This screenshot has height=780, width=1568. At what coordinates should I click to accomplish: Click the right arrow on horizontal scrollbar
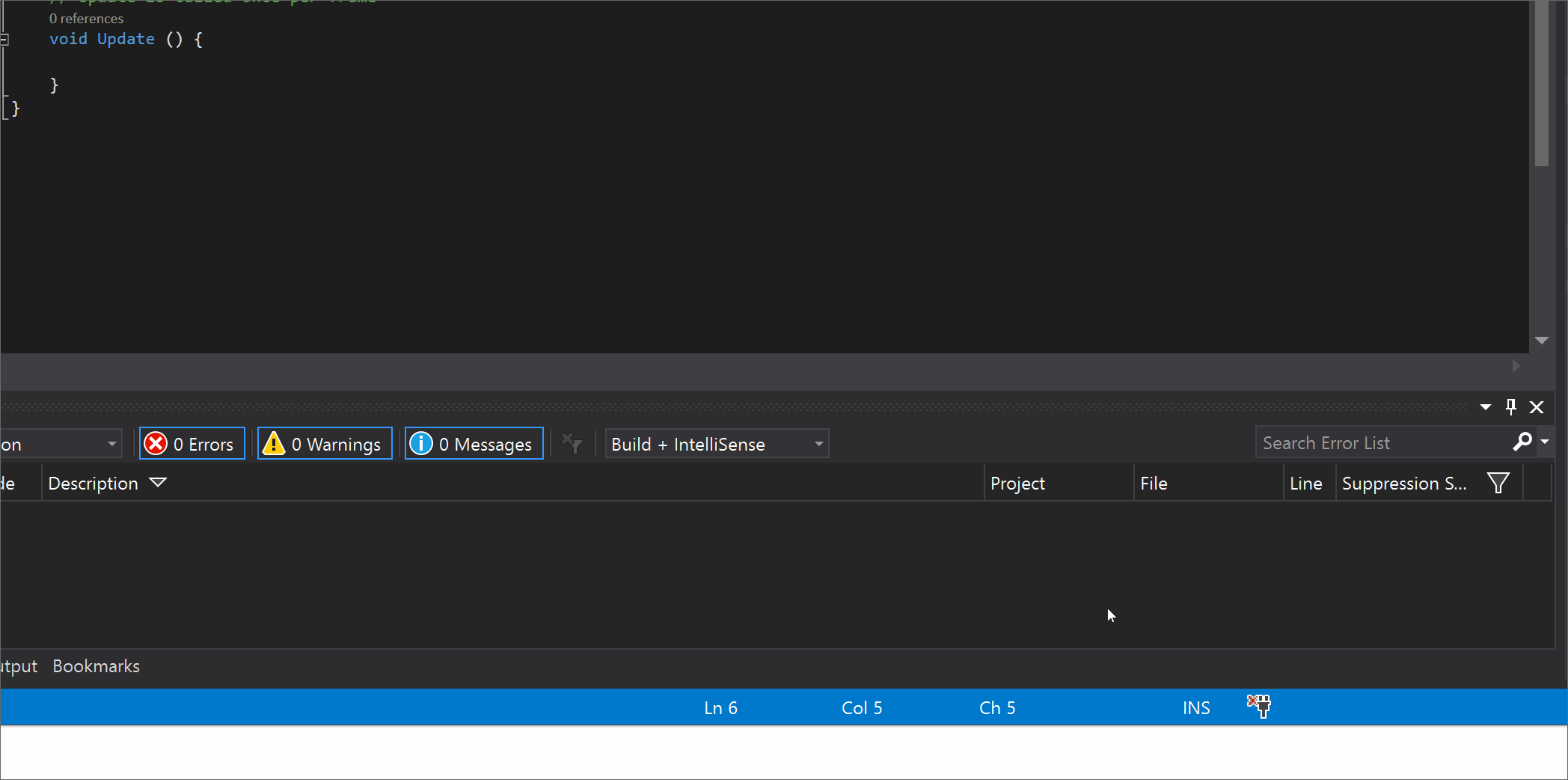(1515, 366)
